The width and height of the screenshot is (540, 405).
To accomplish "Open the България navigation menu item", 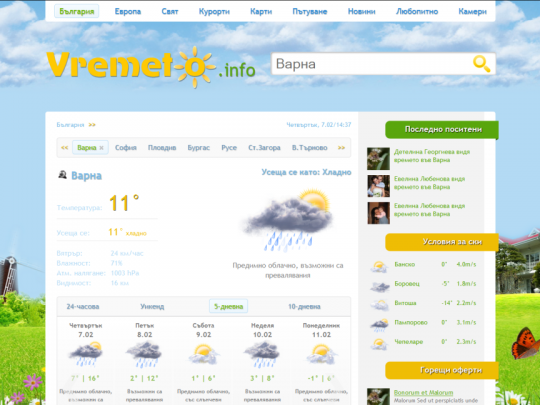I will pos(77,11).
